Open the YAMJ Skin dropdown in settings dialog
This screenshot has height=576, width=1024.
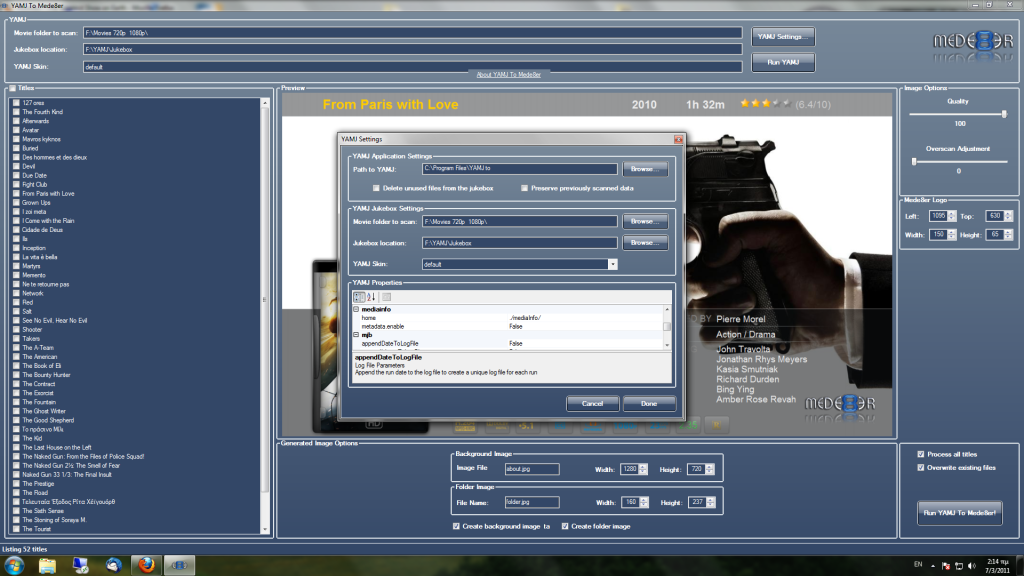612,264
